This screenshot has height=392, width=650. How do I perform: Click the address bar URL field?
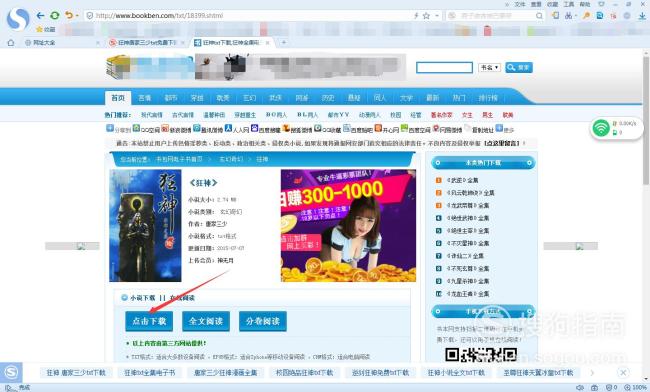point(249,16)
